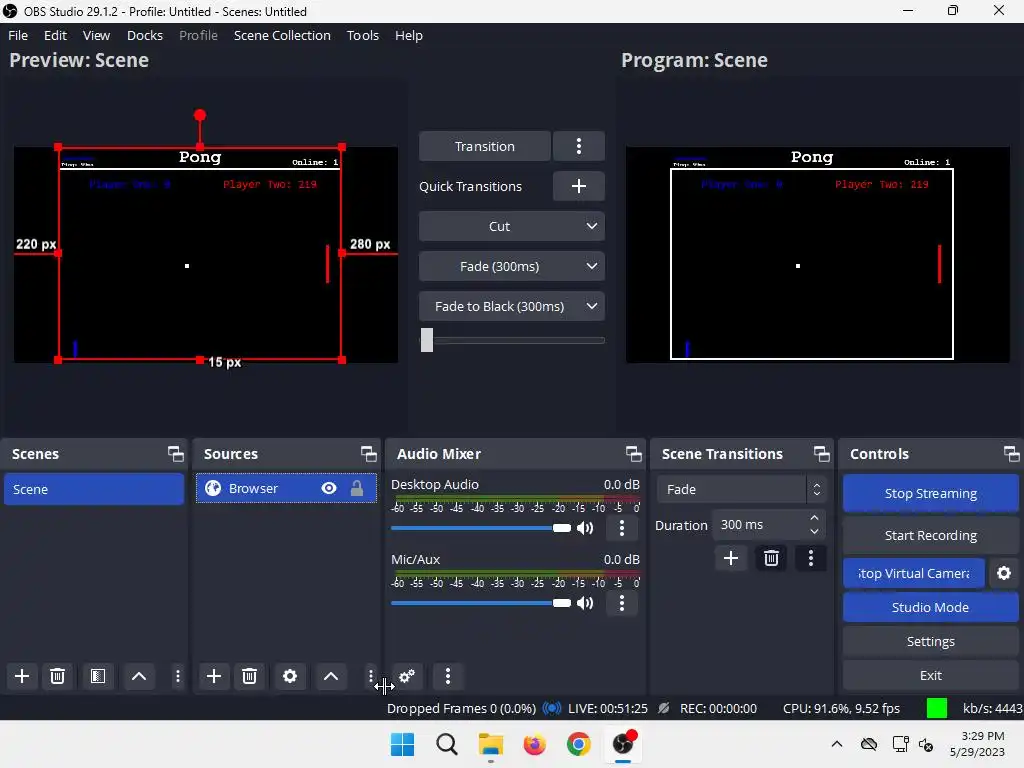
Task: Remove scene transition using trash icon
Action: coord(771,558)
